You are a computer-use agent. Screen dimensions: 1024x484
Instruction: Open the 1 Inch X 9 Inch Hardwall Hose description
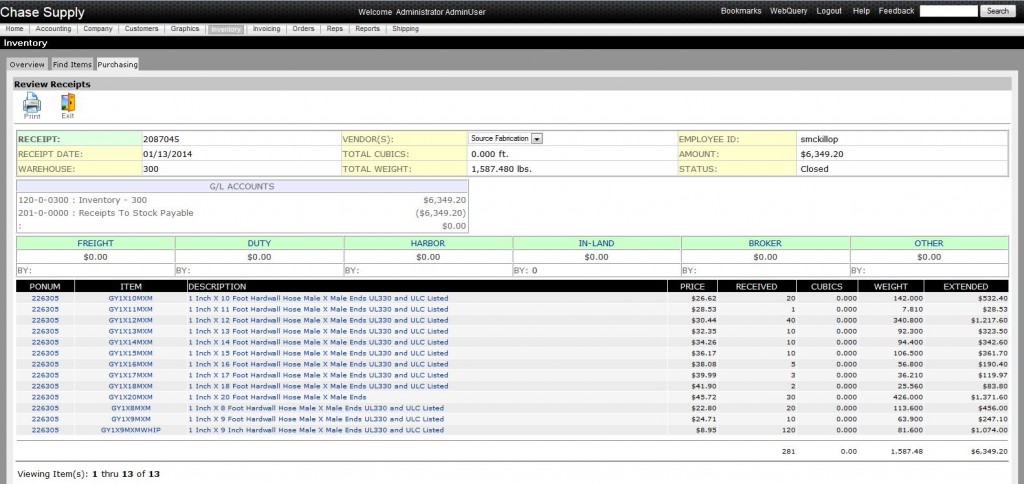(x=316, y=430)
